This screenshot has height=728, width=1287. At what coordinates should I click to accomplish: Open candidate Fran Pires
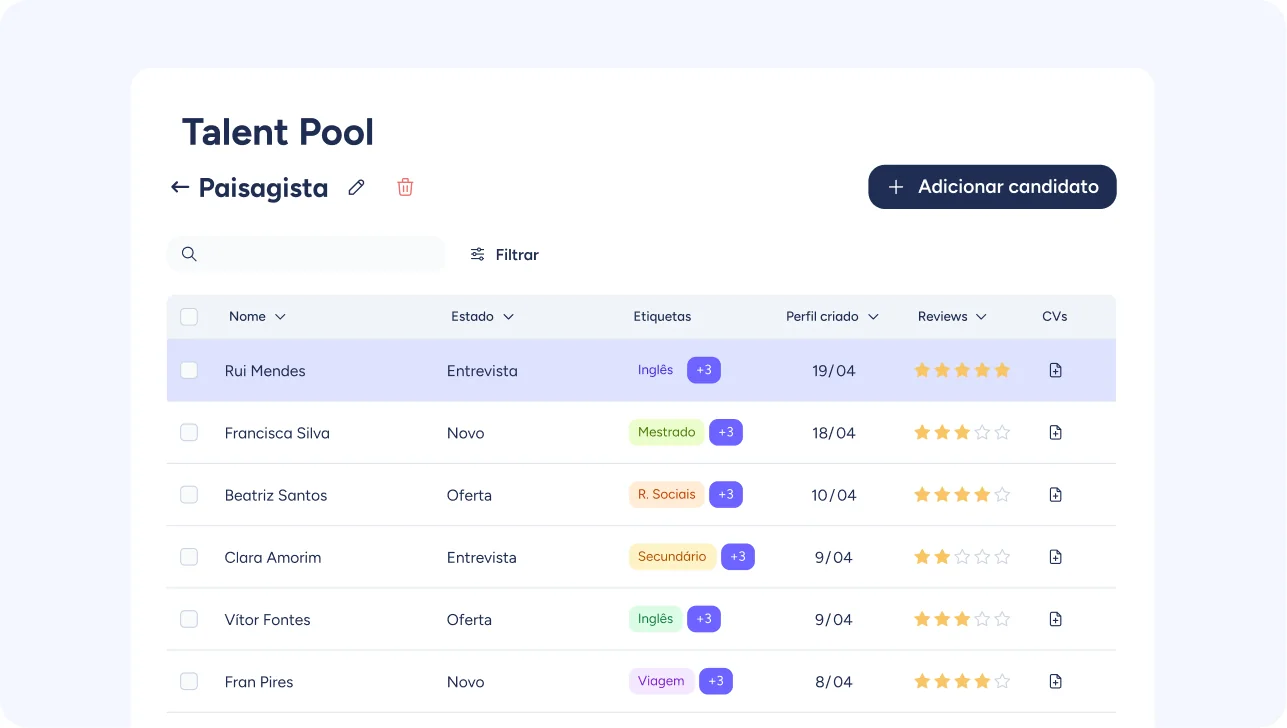point(259,682)
